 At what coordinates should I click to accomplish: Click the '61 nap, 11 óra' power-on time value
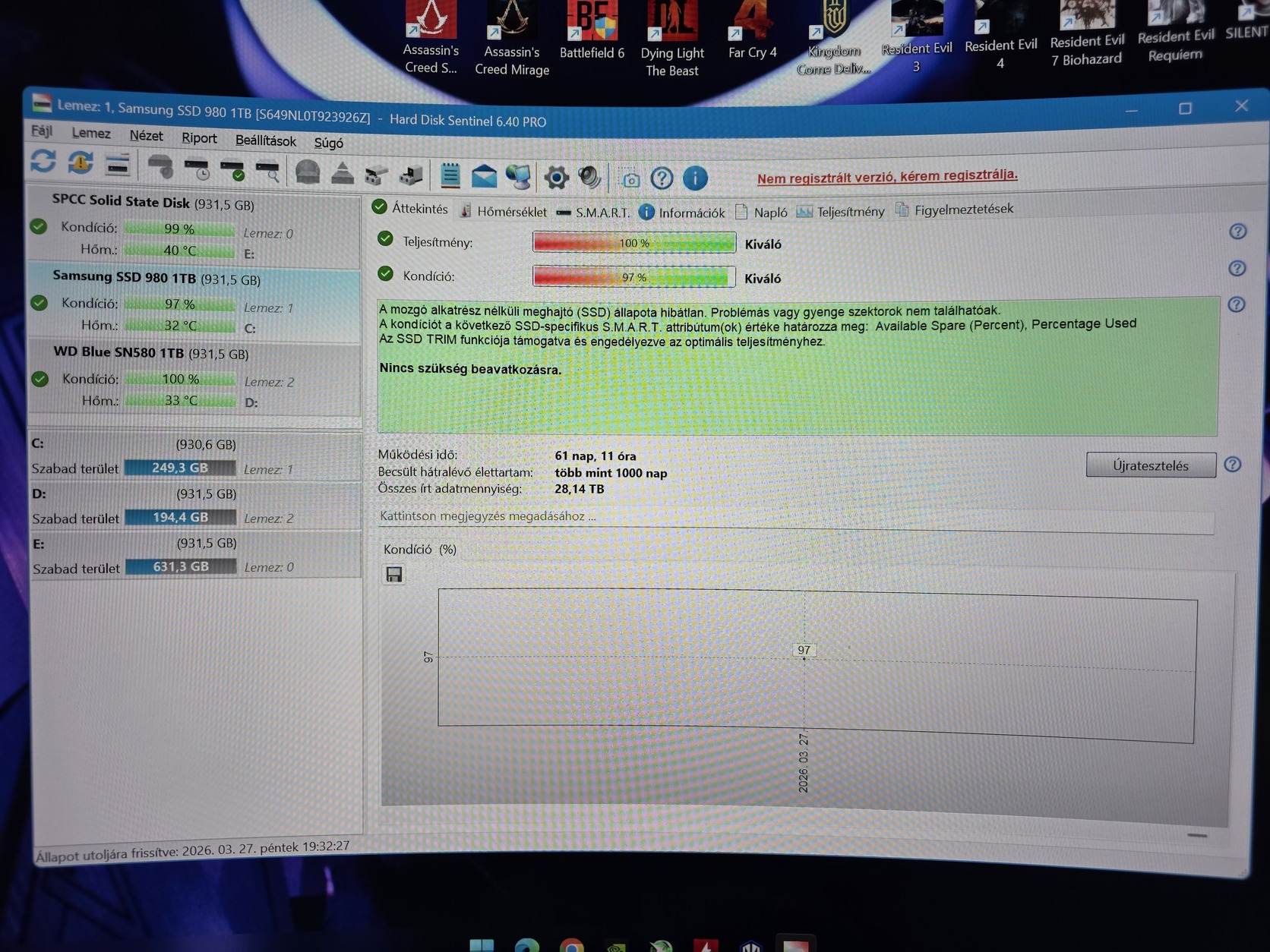[596, 456]
